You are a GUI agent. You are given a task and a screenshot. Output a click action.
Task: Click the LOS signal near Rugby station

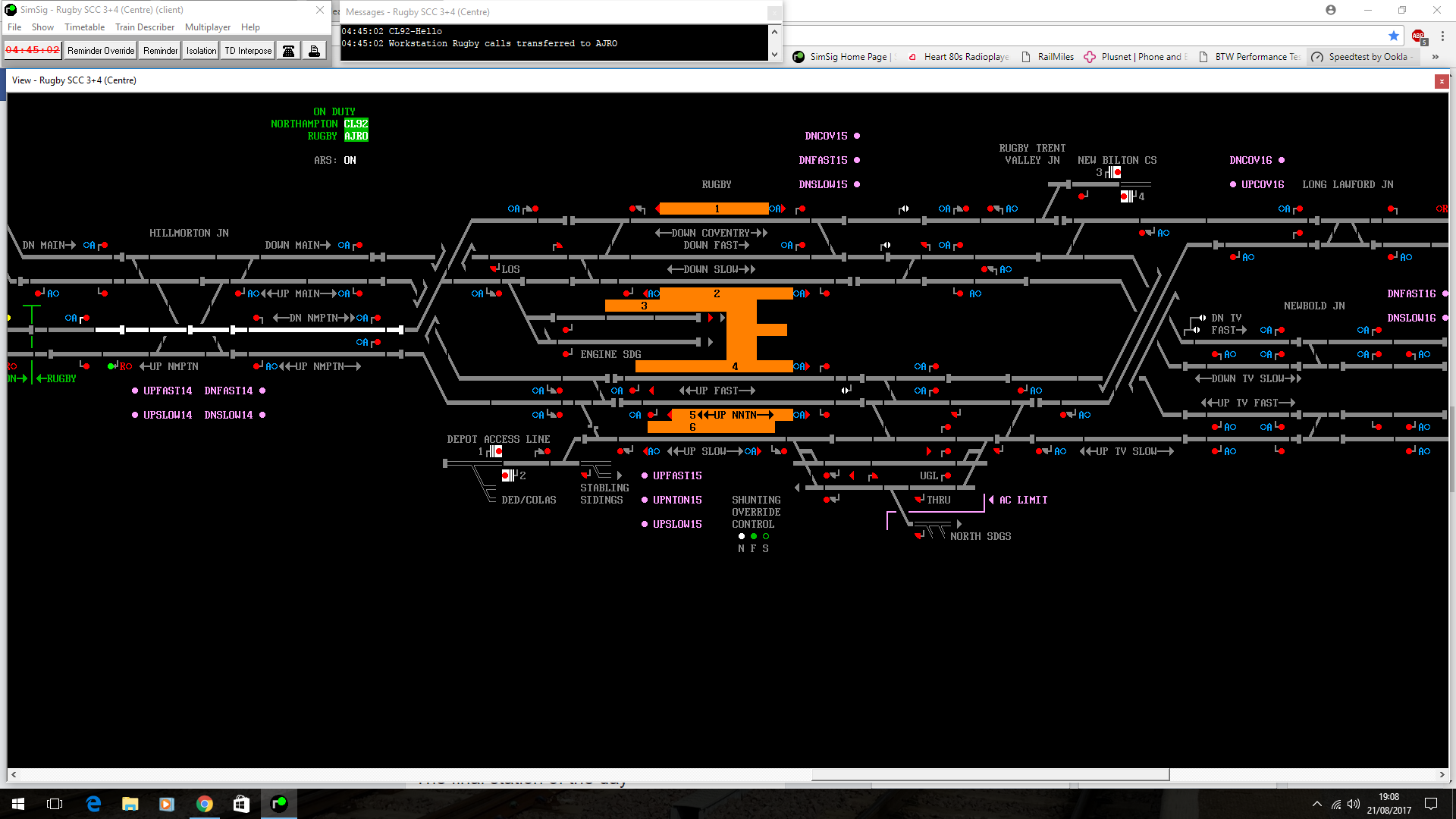(x=495, y=268)
